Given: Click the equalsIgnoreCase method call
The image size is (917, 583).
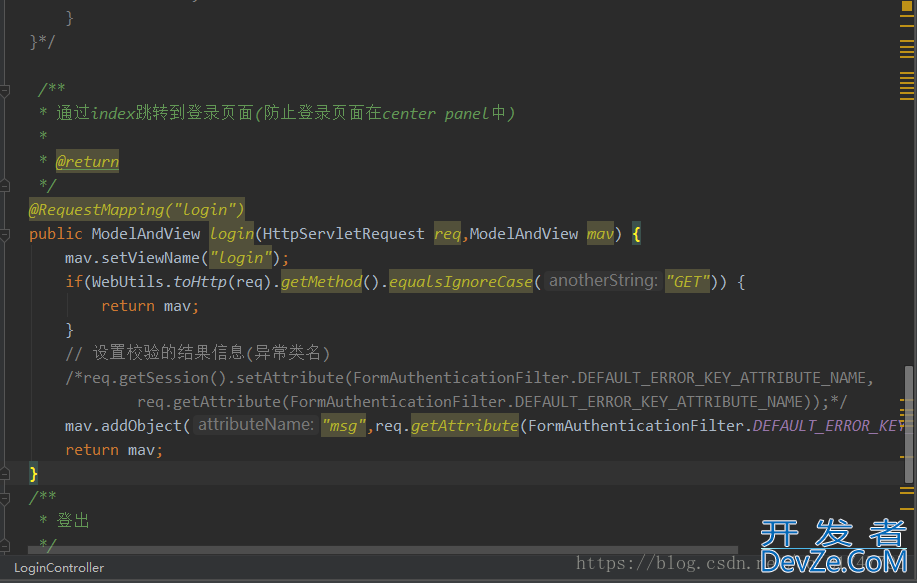Looking at the screenshot, I should [461, 282].
